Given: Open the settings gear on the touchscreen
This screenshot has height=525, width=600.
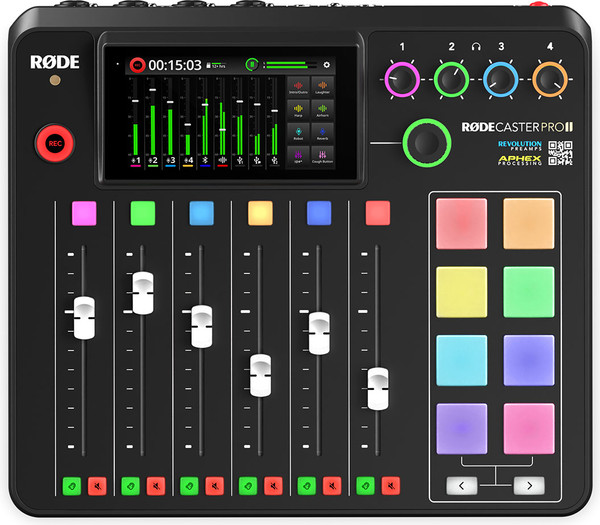Looking at the screenshot, I should click(326, 65).
